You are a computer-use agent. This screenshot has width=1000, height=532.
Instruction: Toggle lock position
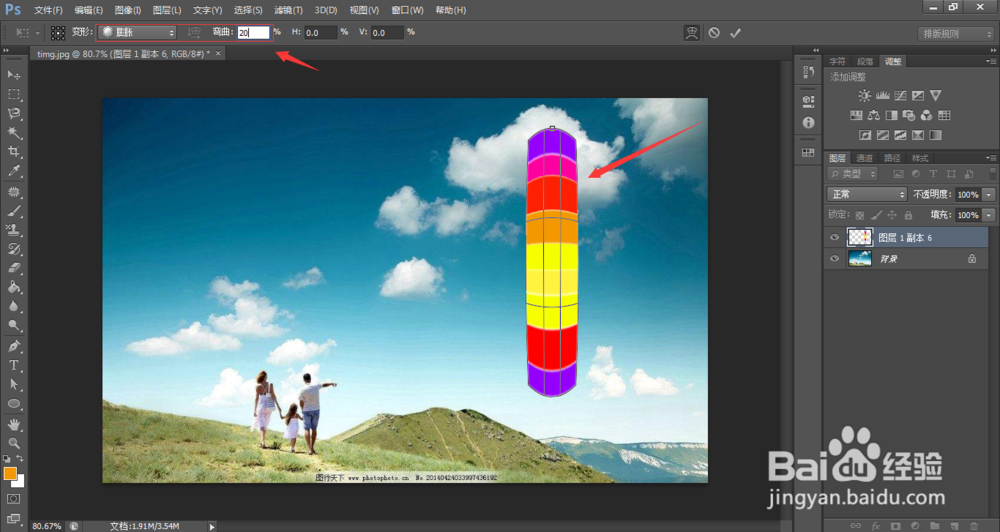pyautogui.click(x=892, y=215)
